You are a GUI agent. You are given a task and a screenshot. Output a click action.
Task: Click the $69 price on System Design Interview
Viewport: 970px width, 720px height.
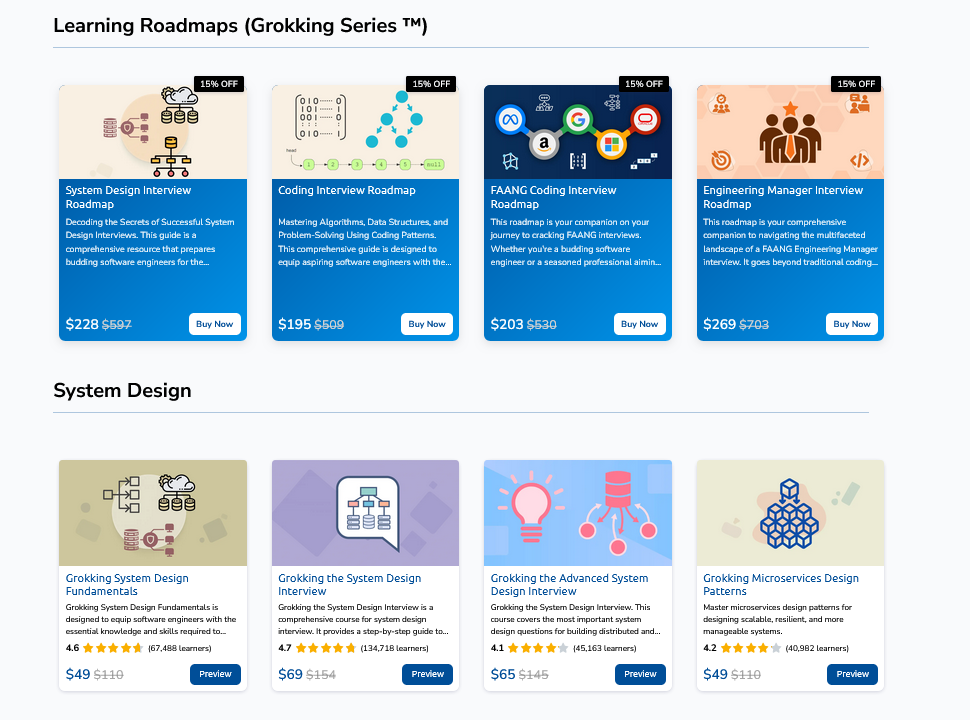291,674
